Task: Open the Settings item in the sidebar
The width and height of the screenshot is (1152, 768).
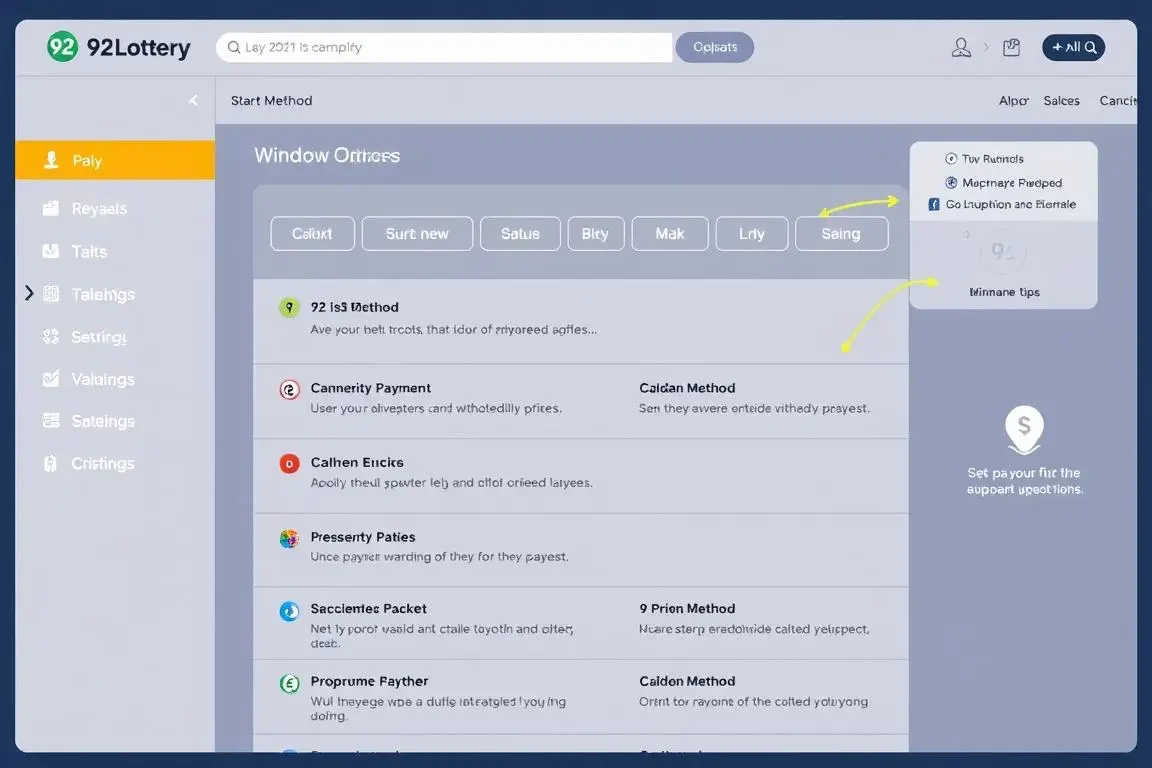Action: tap(98, 337)
